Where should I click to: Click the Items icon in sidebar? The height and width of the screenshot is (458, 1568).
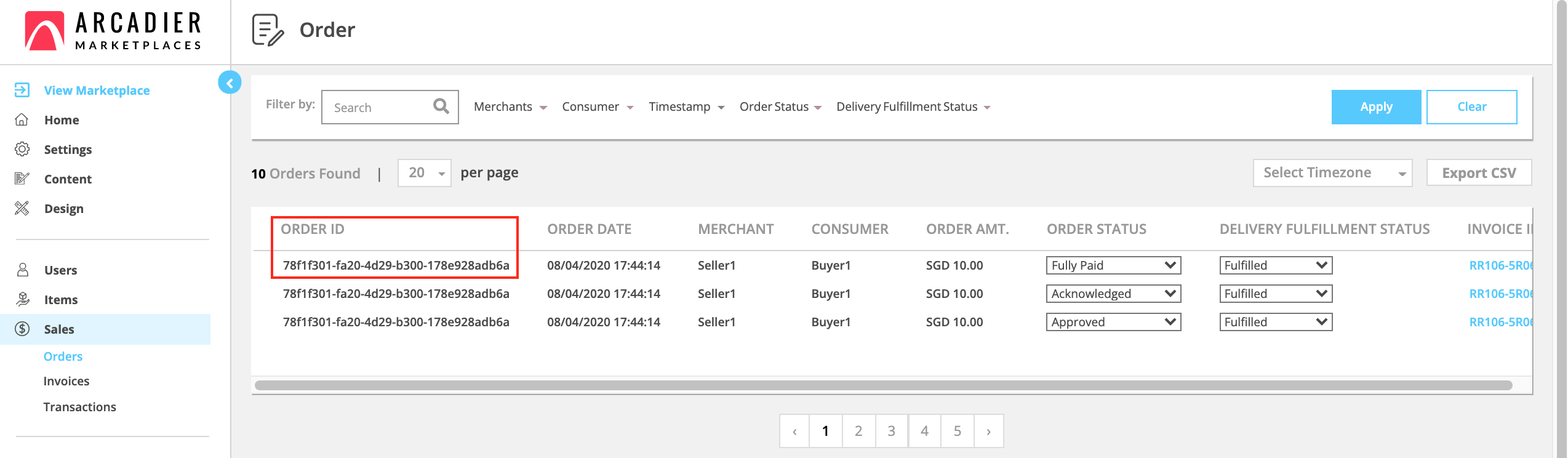tap(23, 300)
